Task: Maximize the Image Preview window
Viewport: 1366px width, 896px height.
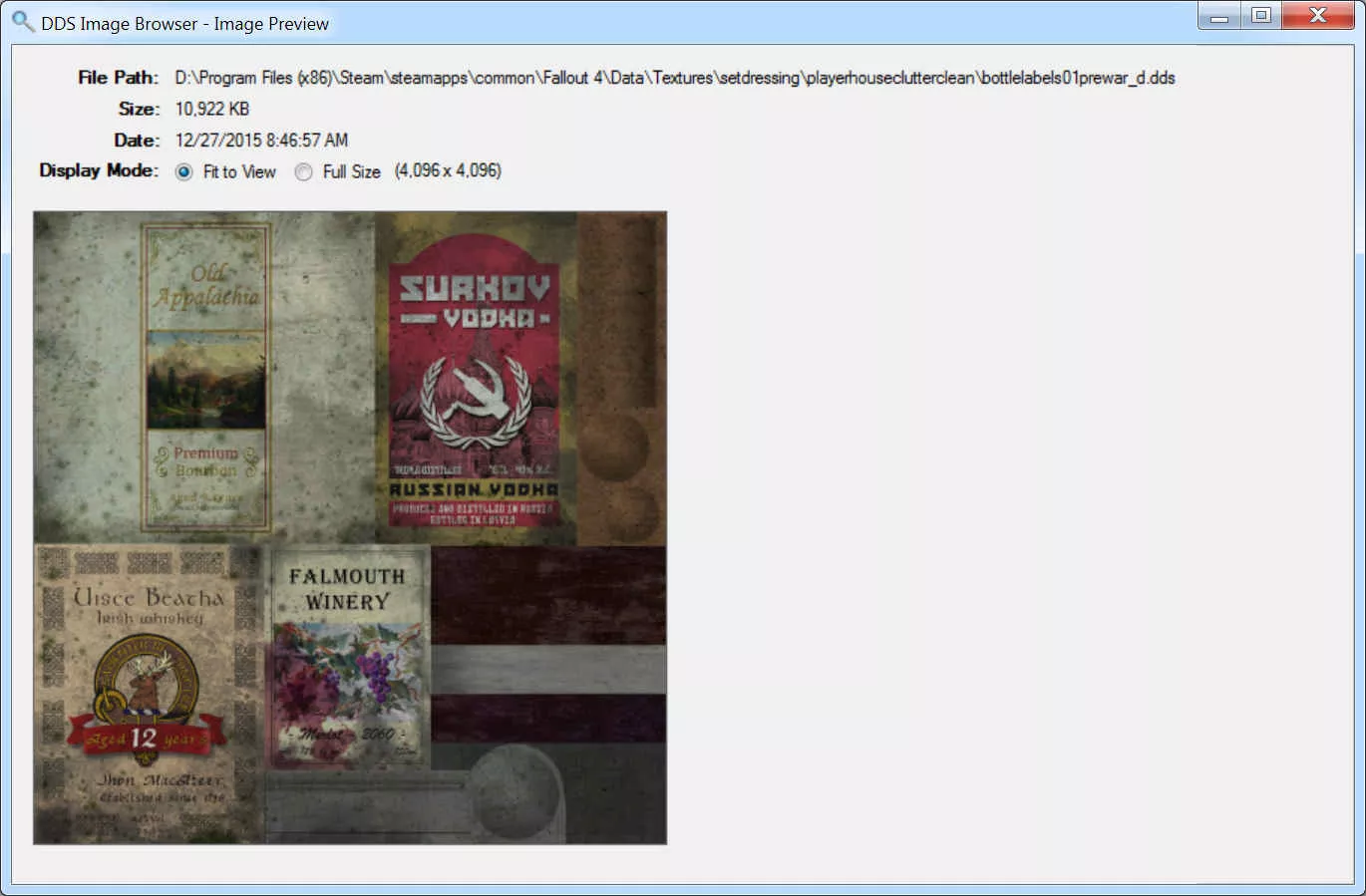Action: 1261,16
